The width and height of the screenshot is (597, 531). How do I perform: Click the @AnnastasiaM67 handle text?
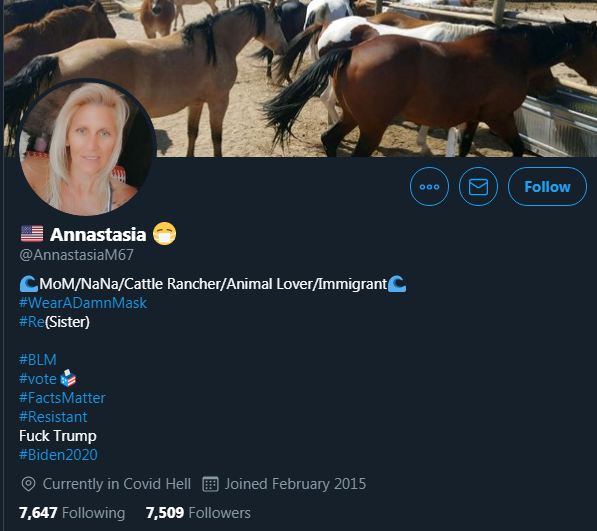tap(77, 255)
